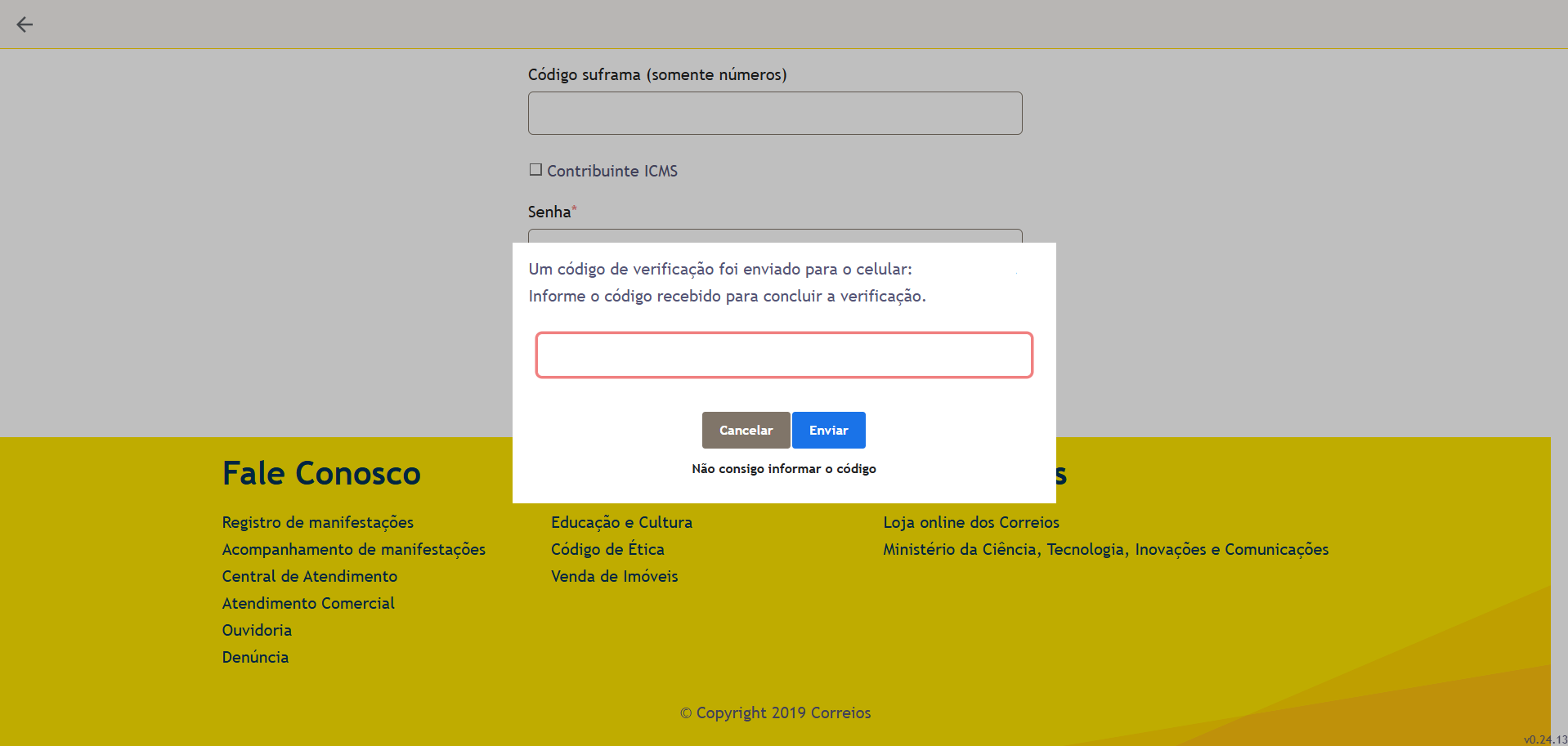Focus the verification code input box
The image size is (1568, 746).
[x=784, y=355]
